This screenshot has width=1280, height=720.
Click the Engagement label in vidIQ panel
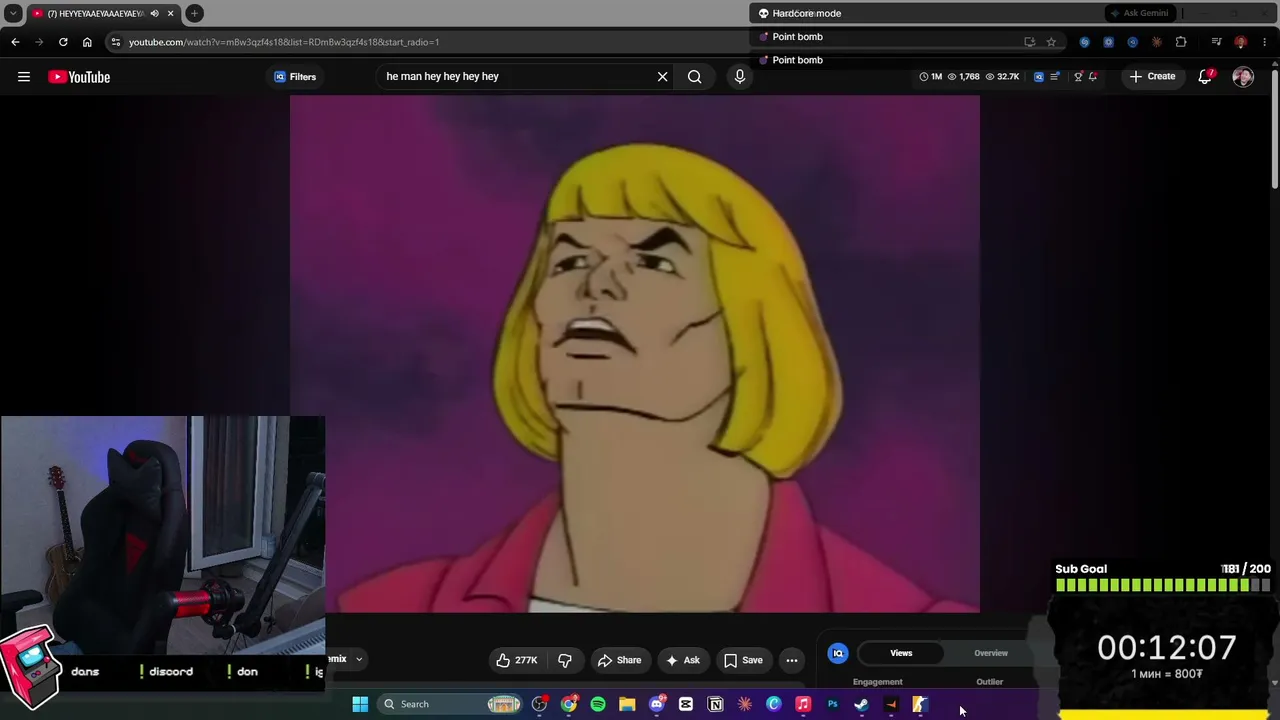[877, 682]
